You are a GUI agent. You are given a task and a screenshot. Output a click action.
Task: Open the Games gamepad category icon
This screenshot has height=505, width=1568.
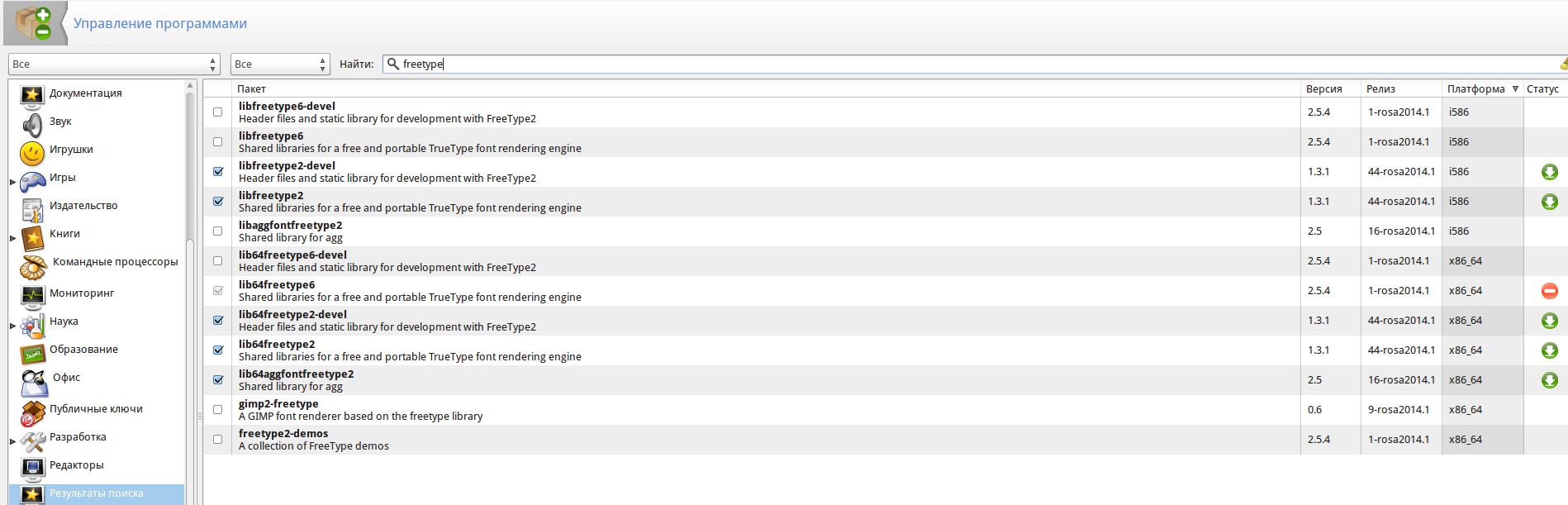(x=32, y=180)
